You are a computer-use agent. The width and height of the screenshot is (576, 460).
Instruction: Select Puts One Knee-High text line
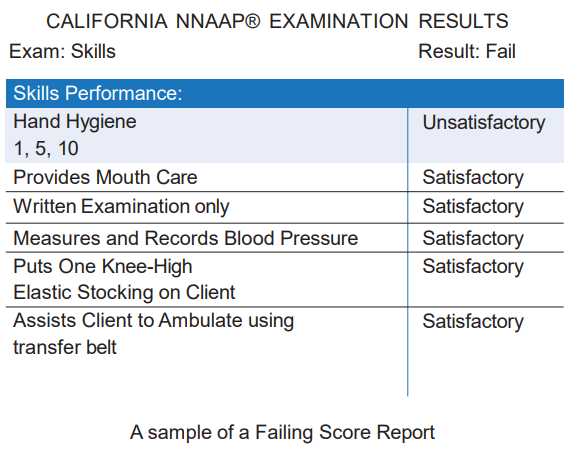coord(102,266)
